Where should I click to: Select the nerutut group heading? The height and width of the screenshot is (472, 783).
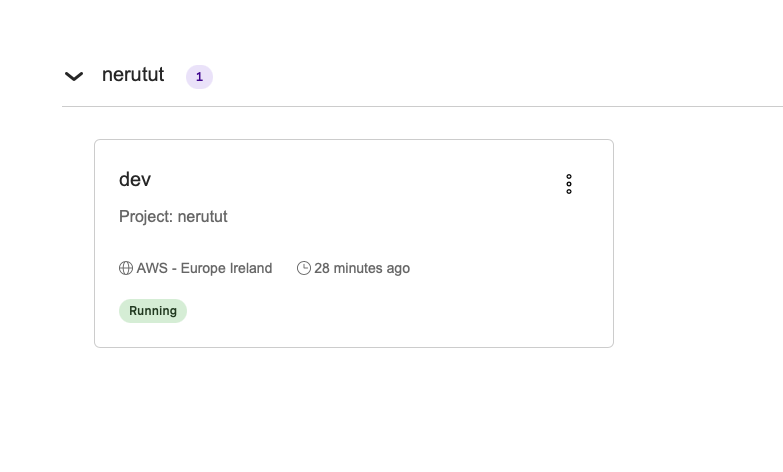coord(133,75)
